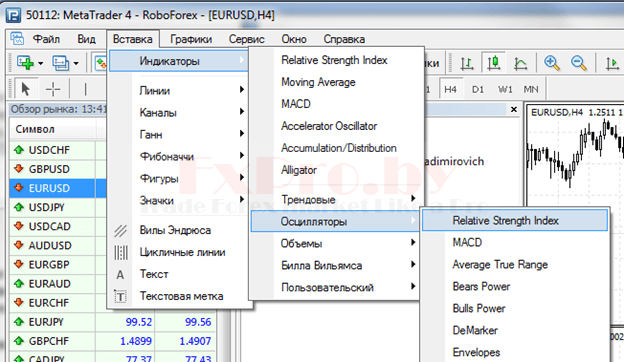Viewport: 624px width, 362px height.
Task: Click the 1.4899 bid value for GBPCHF
Action: click(136, 341)
